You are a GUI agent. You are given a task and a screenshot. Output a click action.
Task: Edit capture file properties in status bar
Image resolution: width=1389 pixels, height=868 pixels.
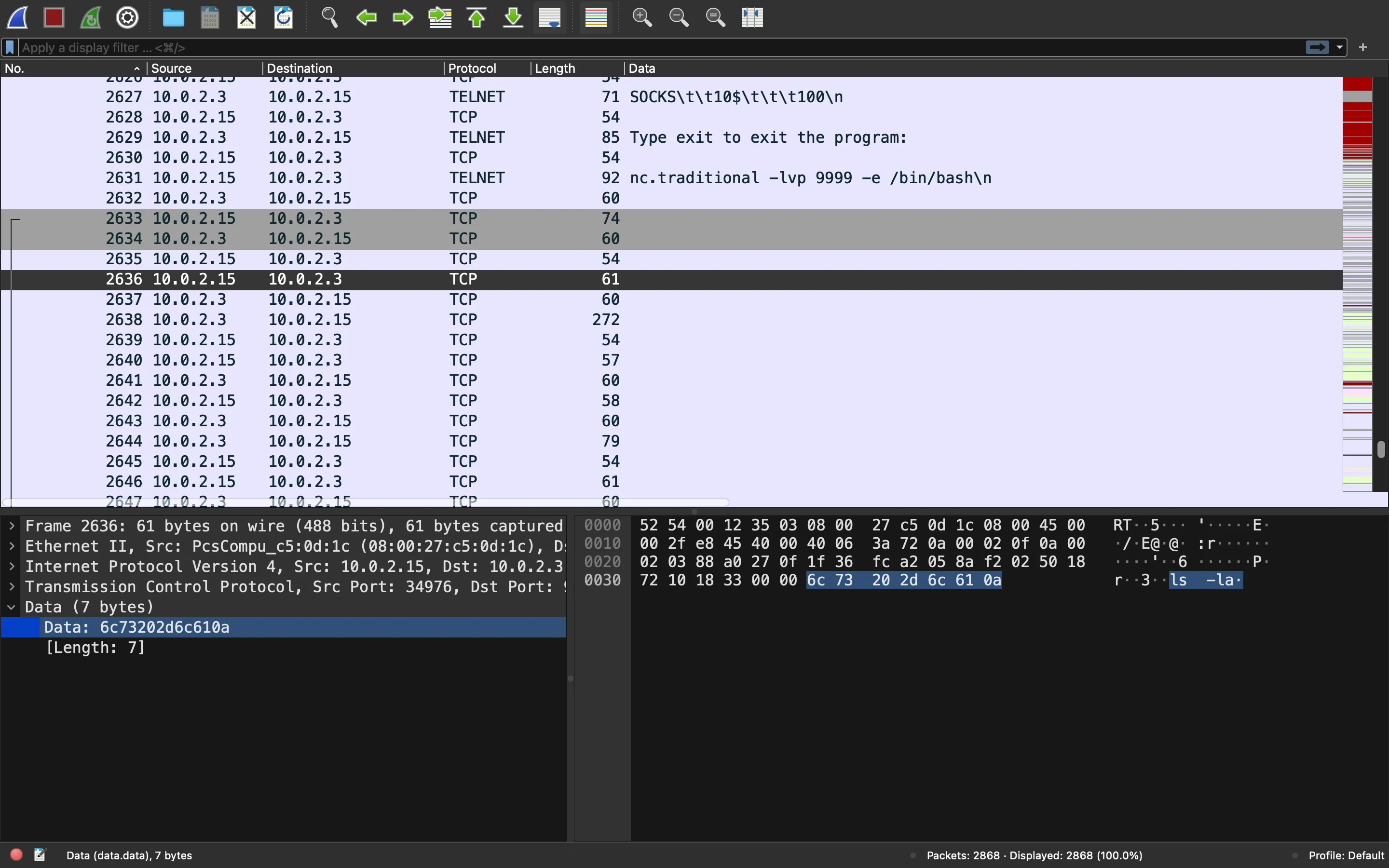[x=40, y=855]
